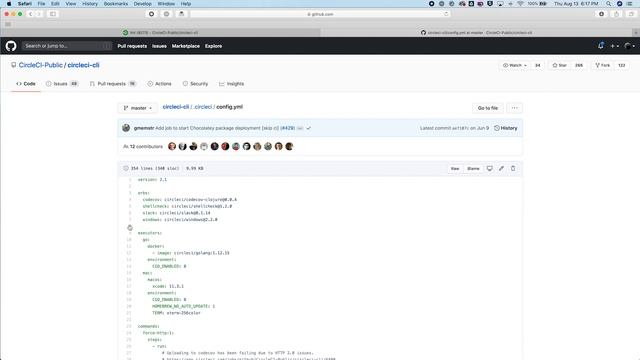Select the Actions tab
The height and width of the screenshot is (360, 640).
160,84
